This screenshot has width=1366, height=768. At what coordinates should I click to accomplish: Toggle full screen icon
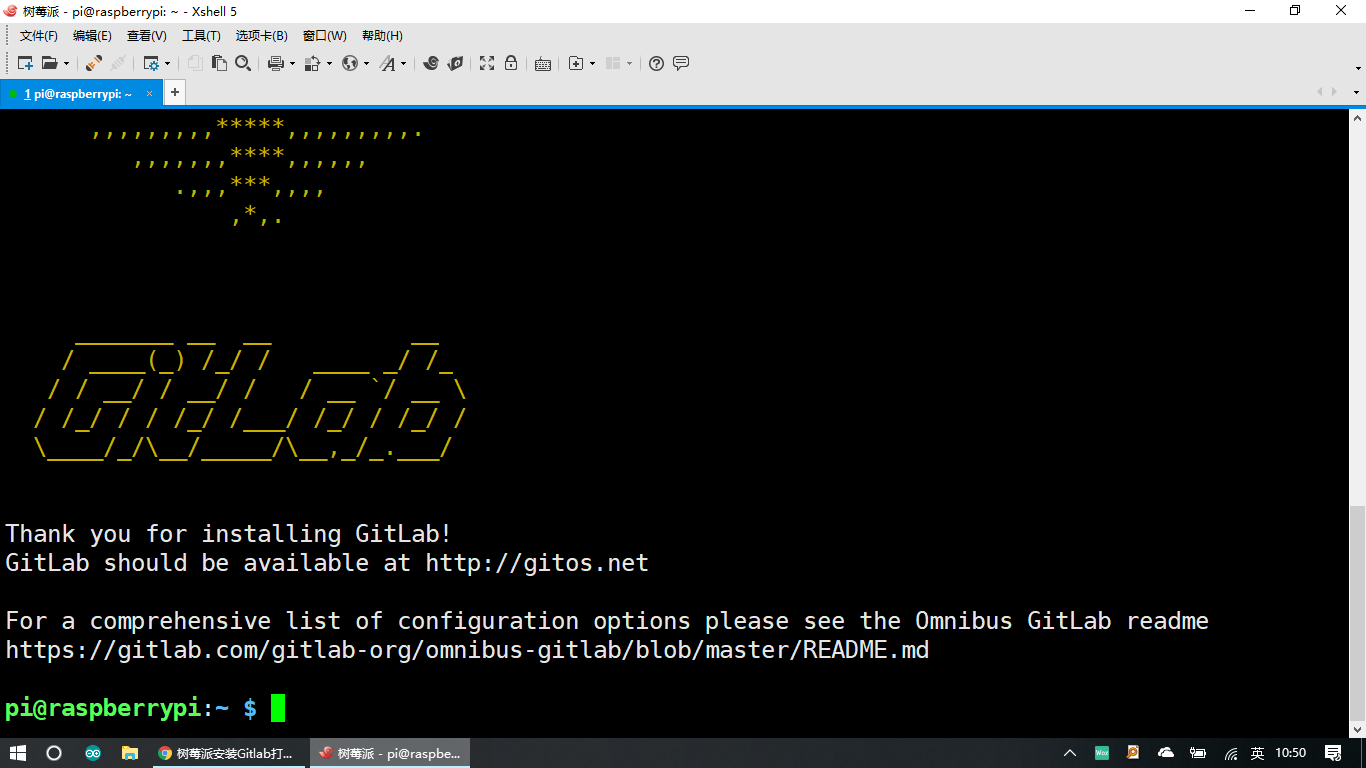[487, 63]
